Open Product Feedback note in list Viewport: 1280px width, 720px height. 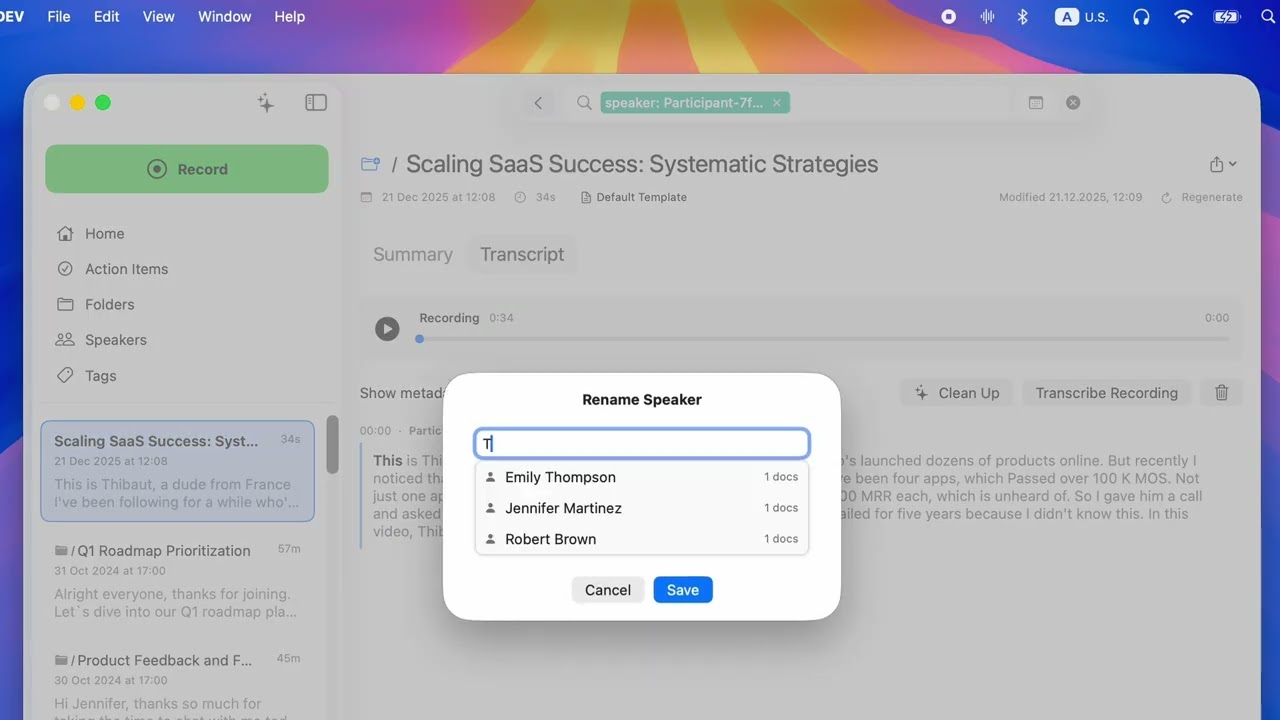[177, 684]
